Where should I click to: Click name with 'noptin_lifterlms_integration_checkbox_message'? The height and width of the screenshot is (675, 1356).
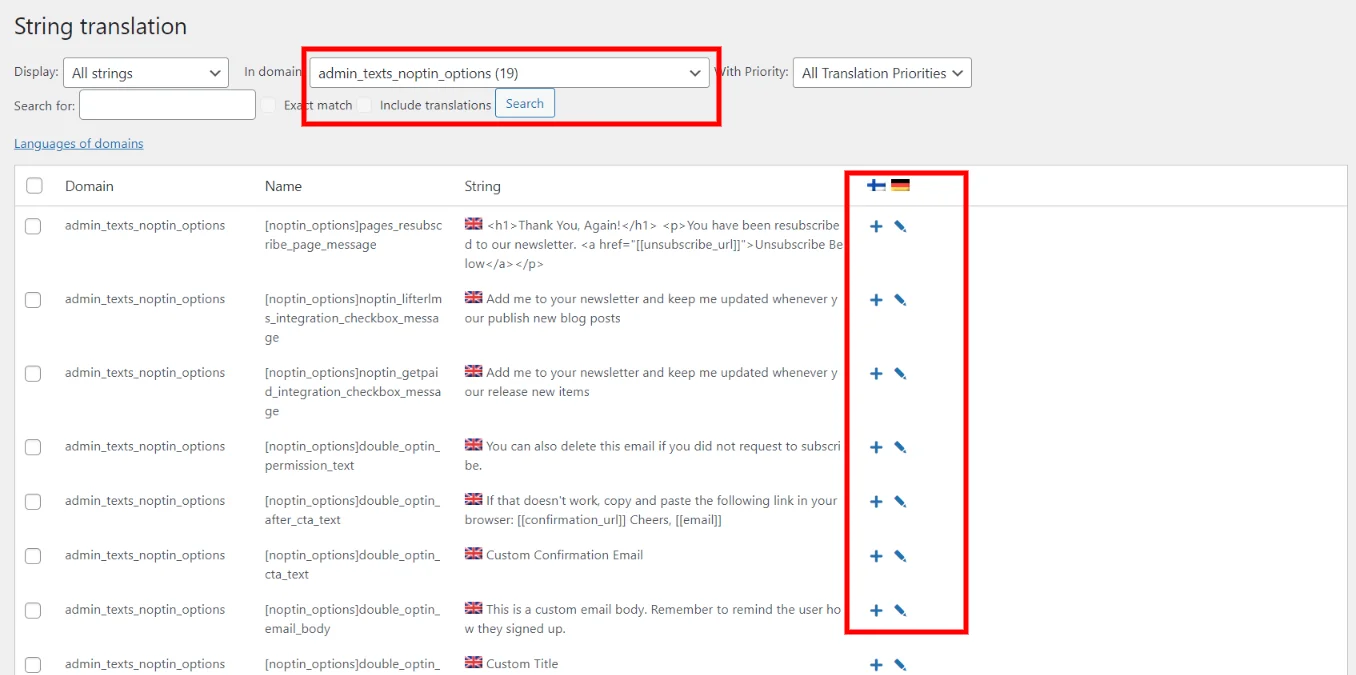353,318
